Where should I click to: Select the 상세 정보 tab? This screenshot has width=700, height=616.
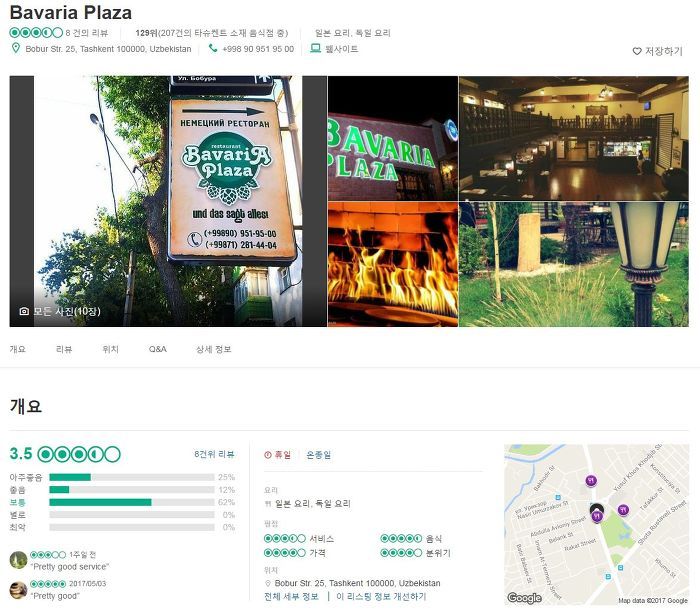point(213,349)
